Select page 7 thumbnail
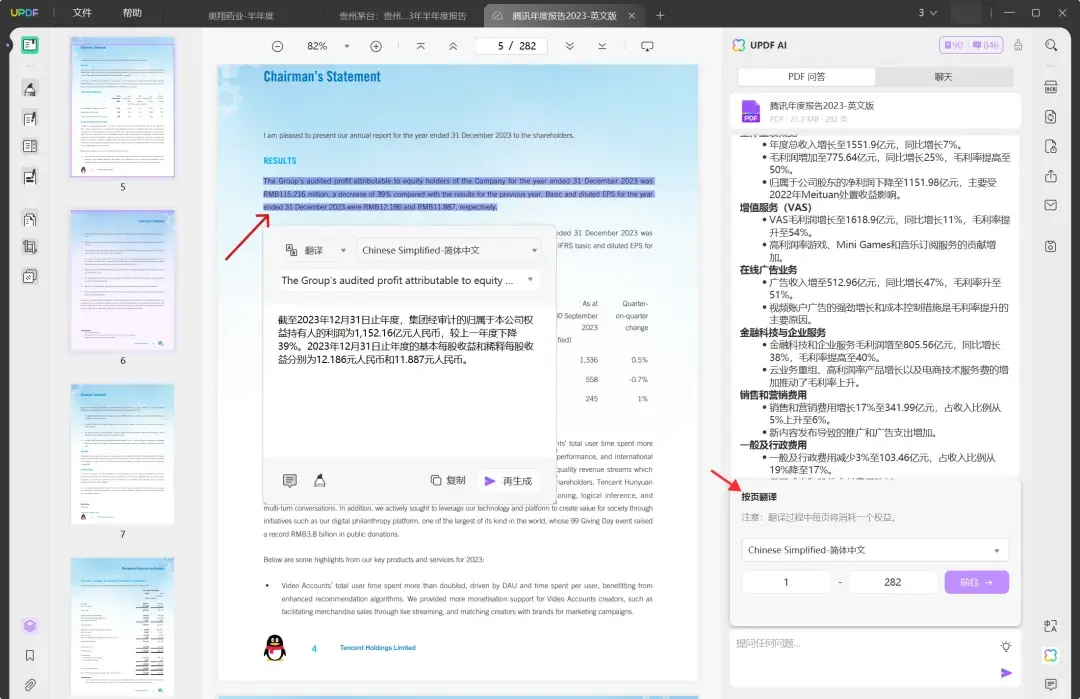Viewport: 1080px width, 699px height. pyautogui.click(x=123, y=455)
